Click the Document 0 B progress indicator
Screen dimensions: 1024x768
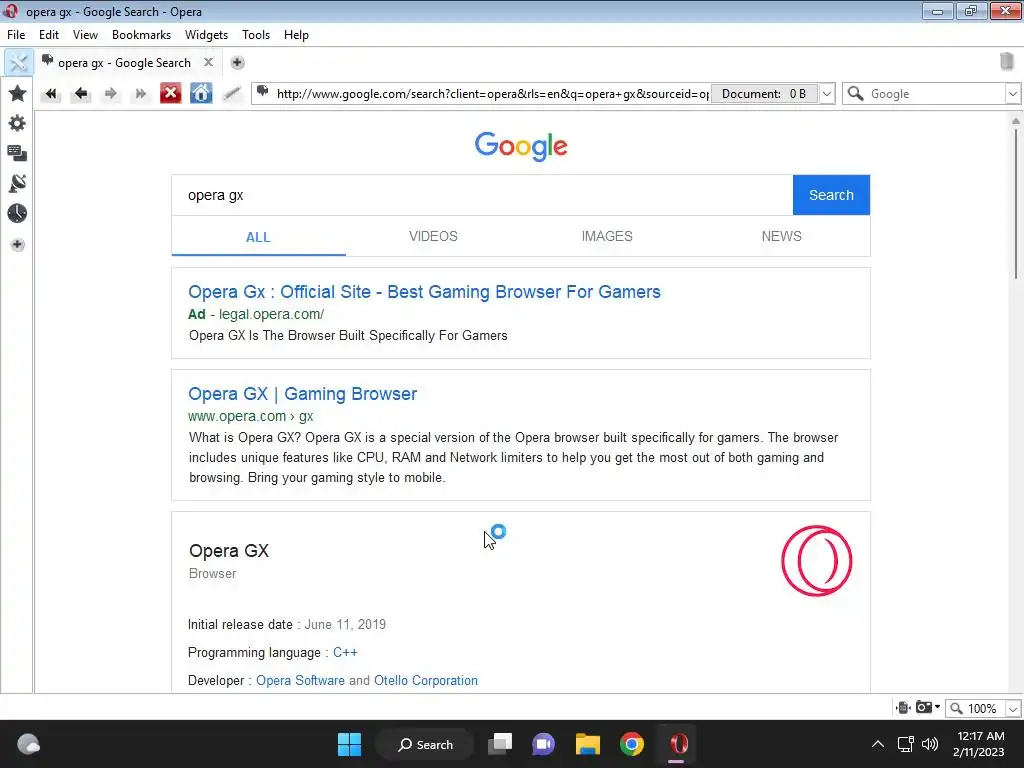pos(764,93)
